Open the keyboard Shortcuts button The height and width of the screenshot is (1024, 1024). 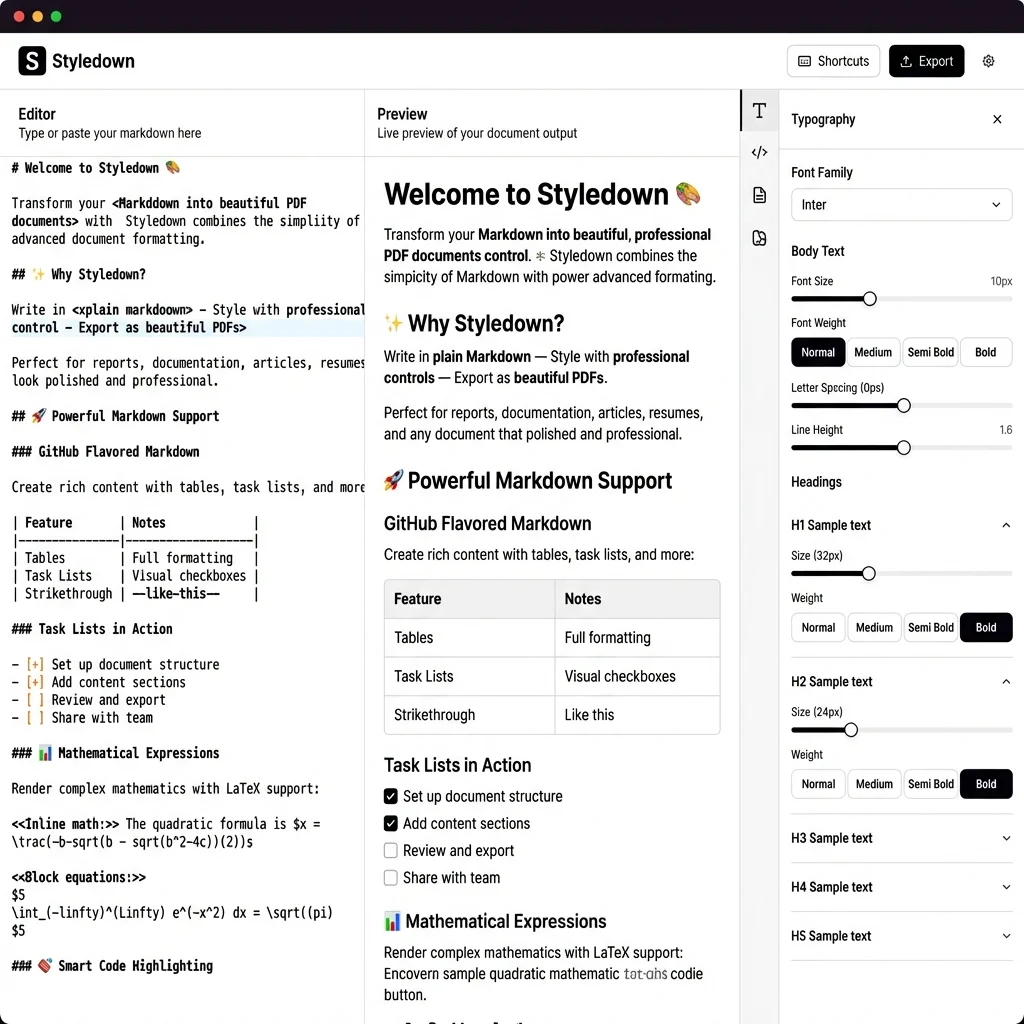click(833, 61)
